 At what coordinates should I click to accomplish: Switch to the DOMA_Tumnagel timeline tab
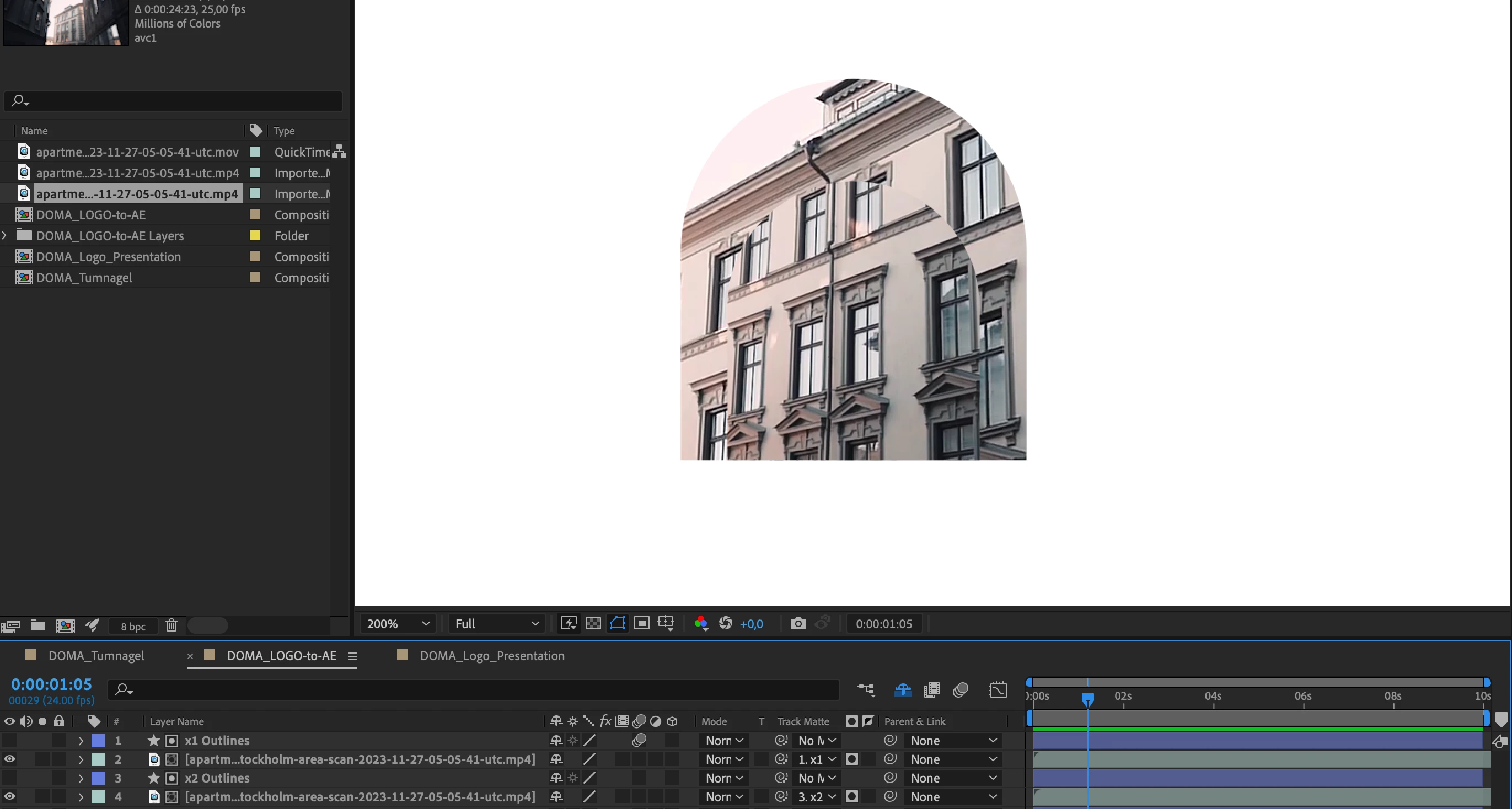pyautogui.click(x=96, y=656)
